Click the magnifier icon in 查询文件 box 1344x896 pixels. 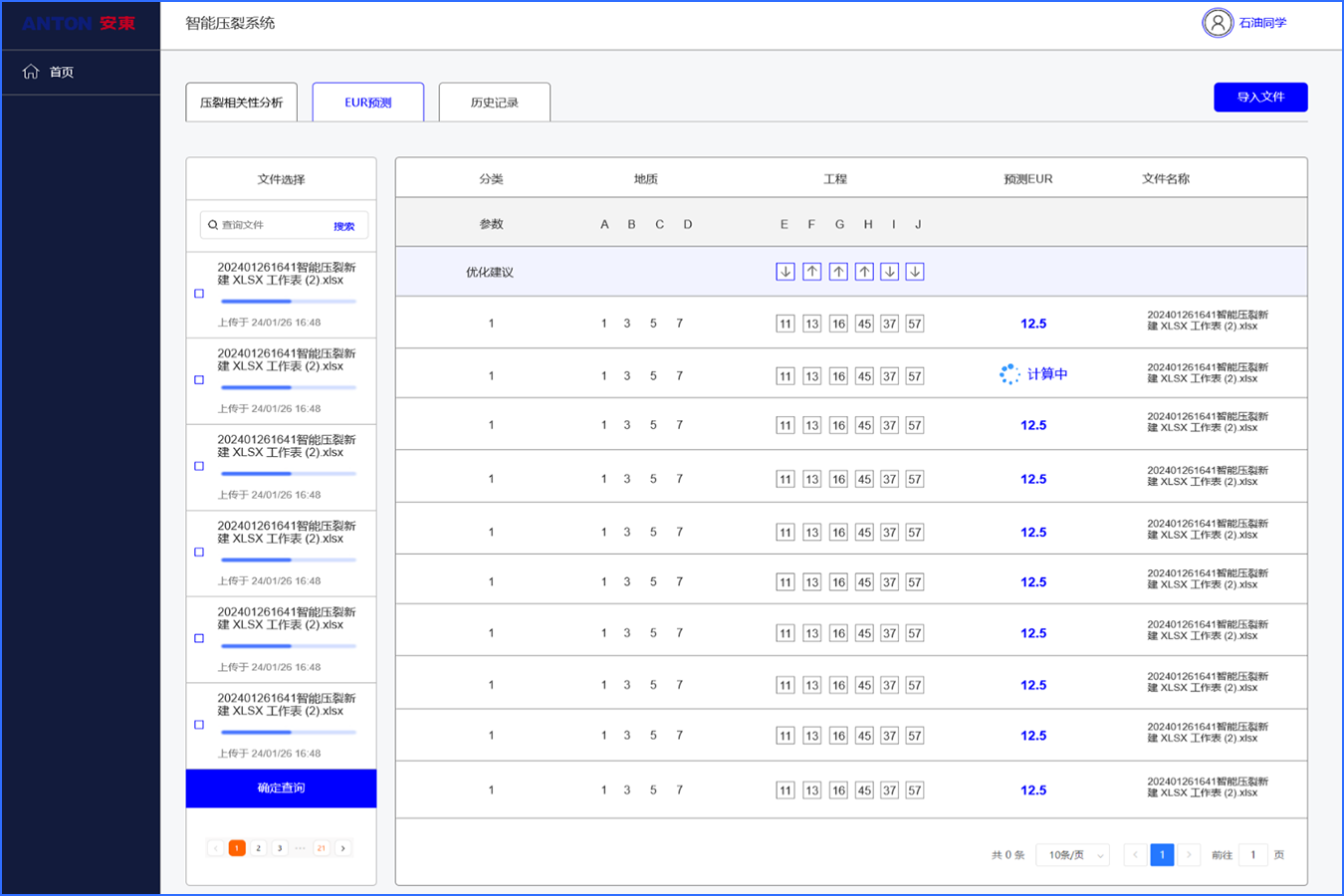click(x=212, y=225)
